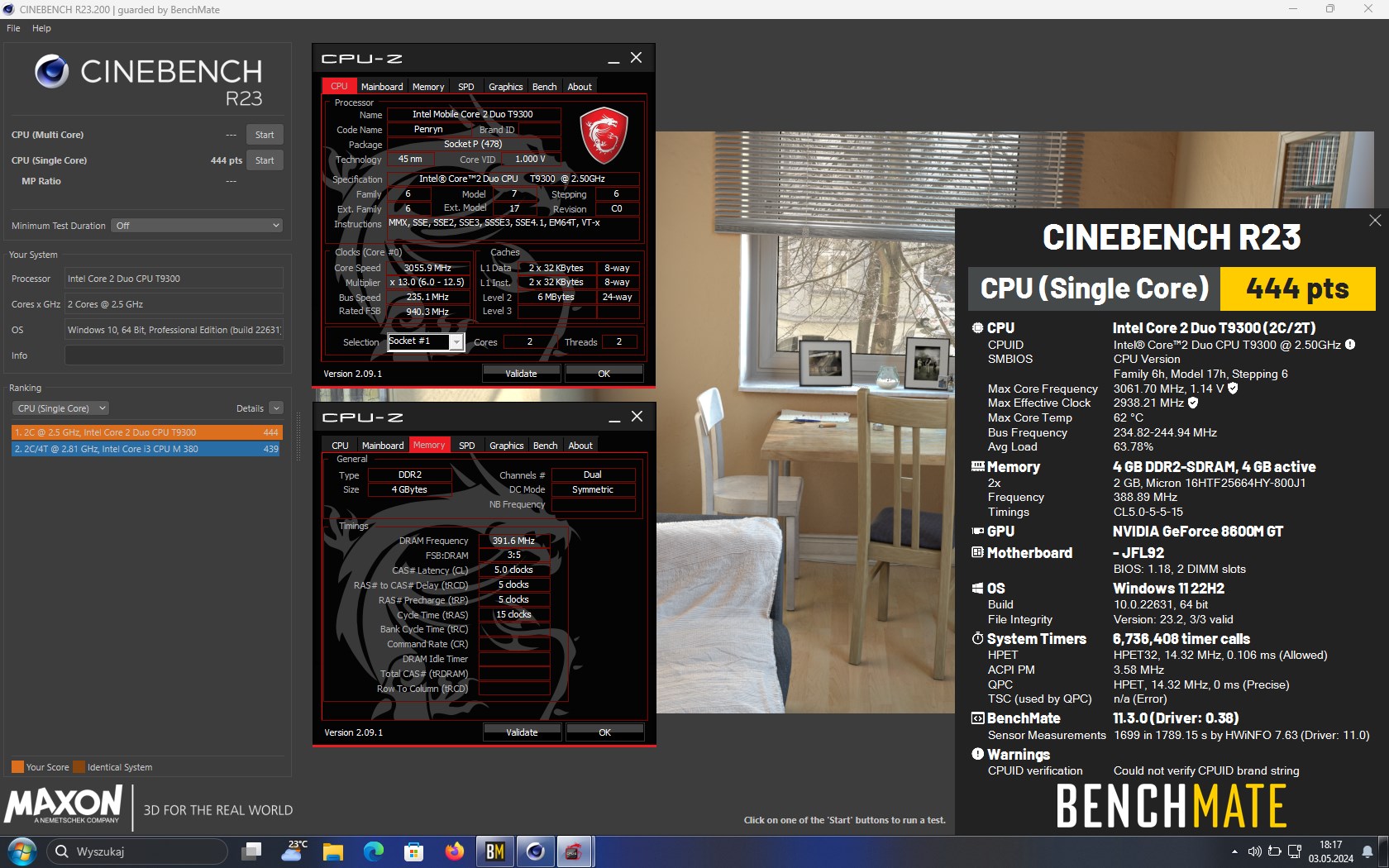Screen dimensions: 1389x868
Task: Click Validate in upper CPU-Z window
Action: click(521, 374)
